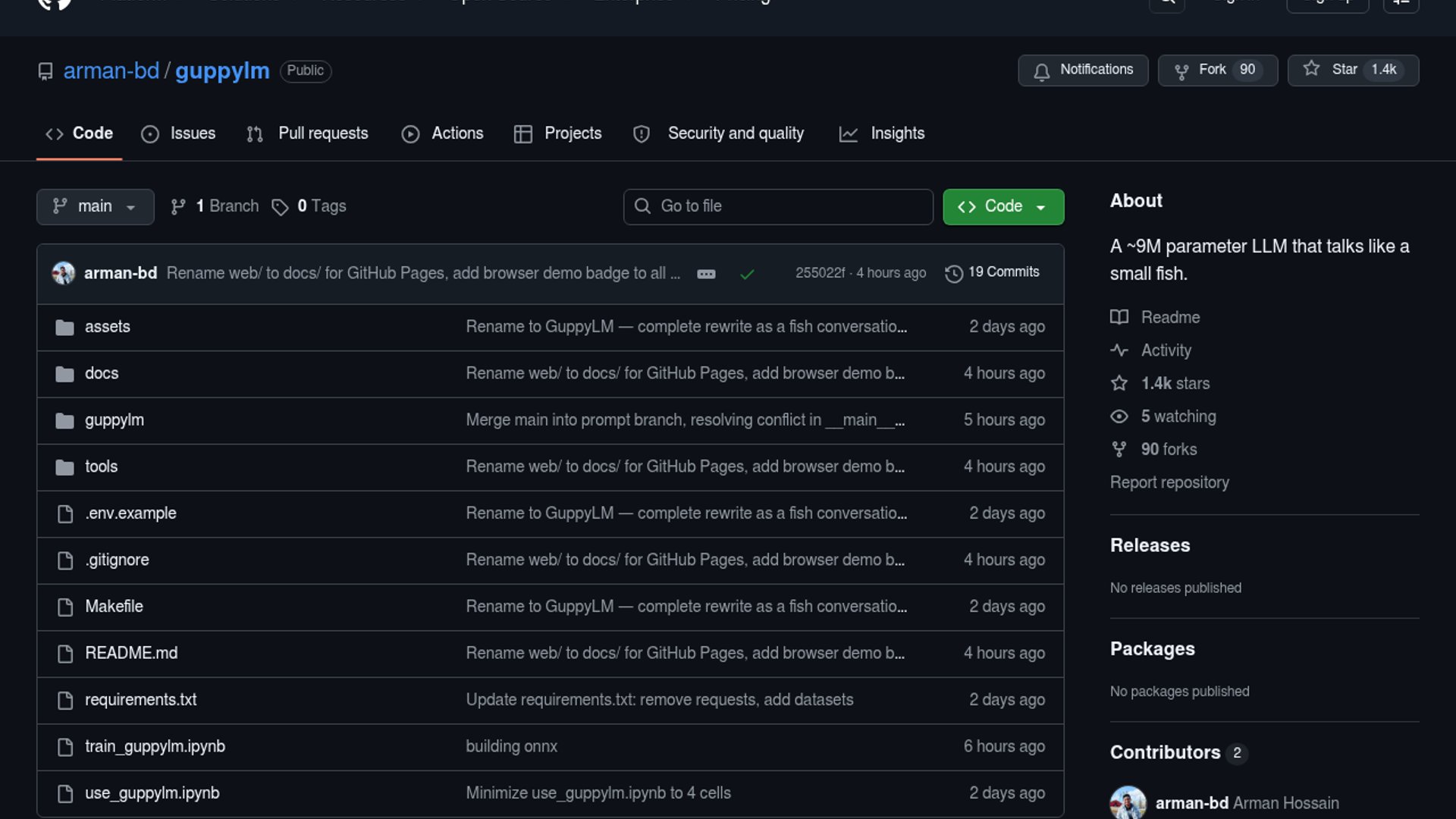This screenshot has width=1456, height=819.
Task: Click the Star icon button
Action: click(1311, 70)
